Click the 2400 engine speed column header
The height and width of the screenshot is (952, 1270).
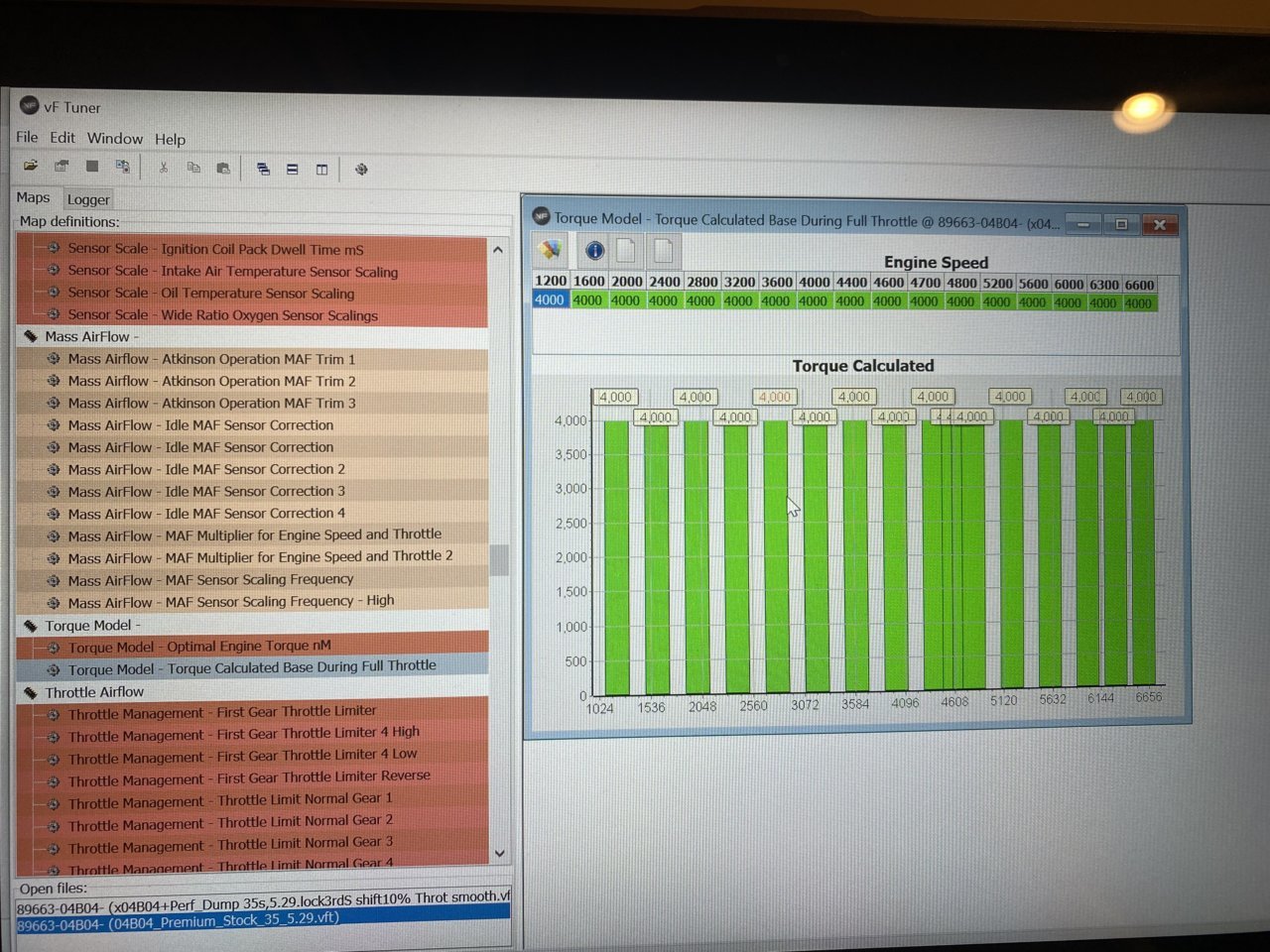(664, 283)
